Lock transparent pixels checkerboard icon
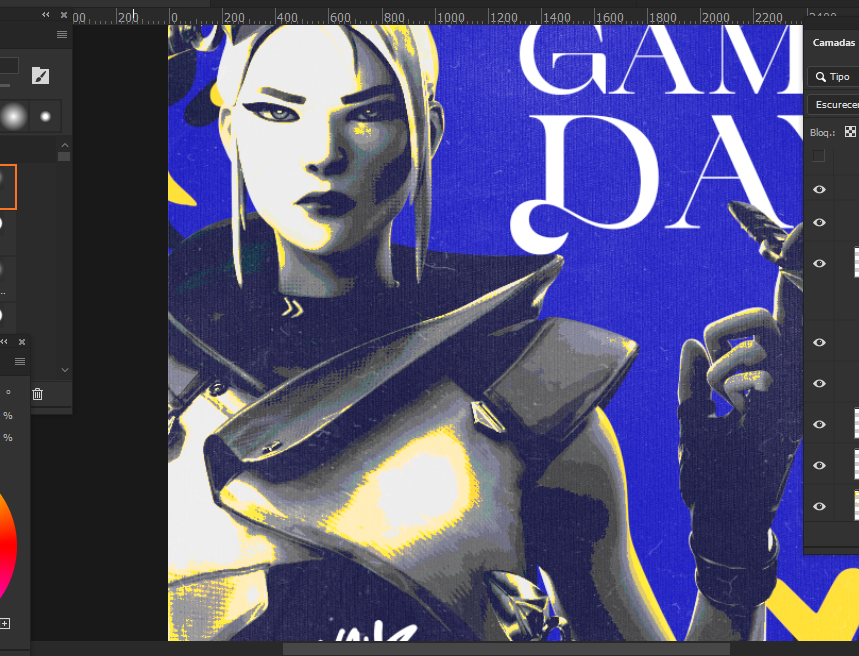This screenshot has height=656, width=859. point(850,132)
